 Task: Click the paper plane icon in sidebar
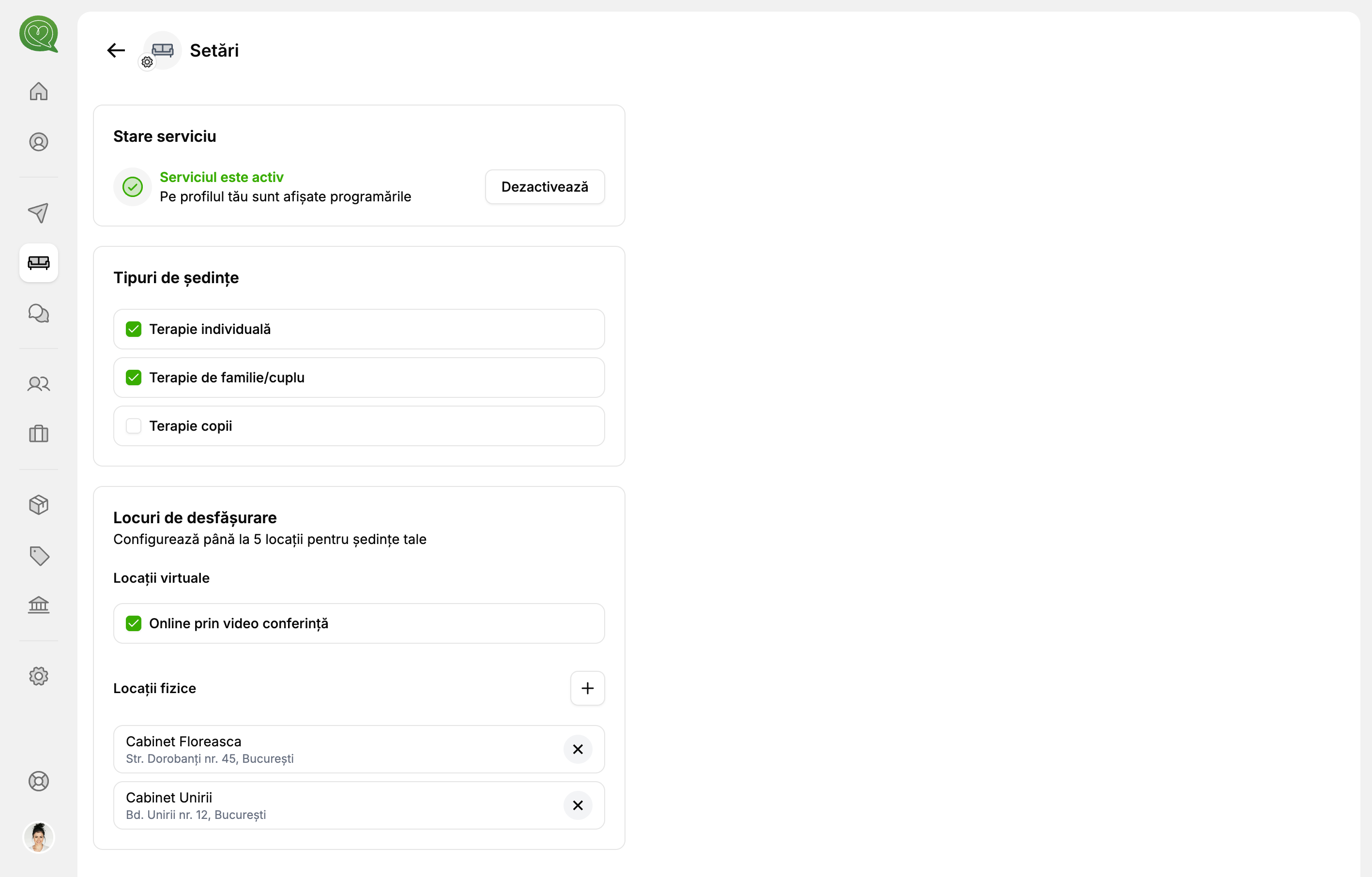tap(39, 213)
